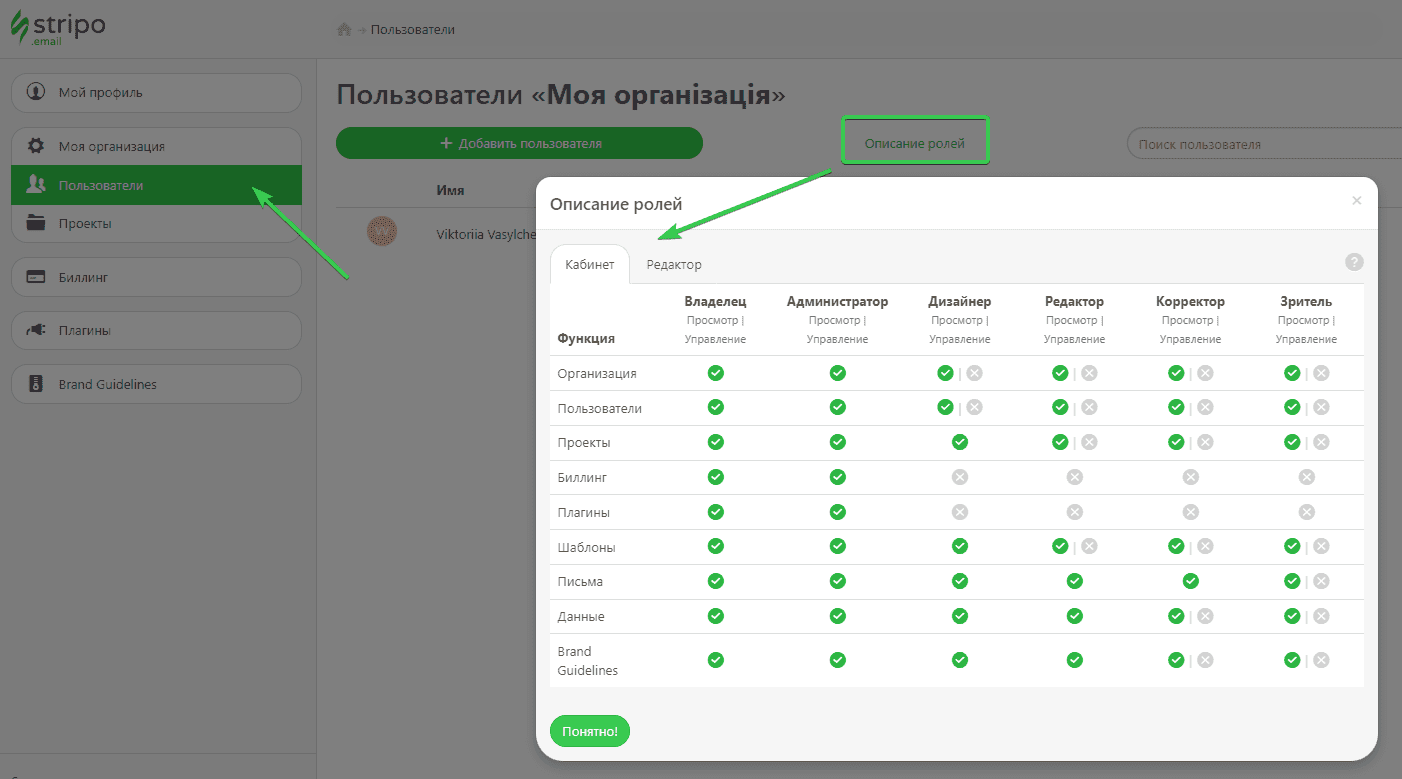Image resolution: width=1402 pixels, height=779 pixels.
Task: Toggle Биллинг permission for Владелец role
Action: click(x=715, y=477)
